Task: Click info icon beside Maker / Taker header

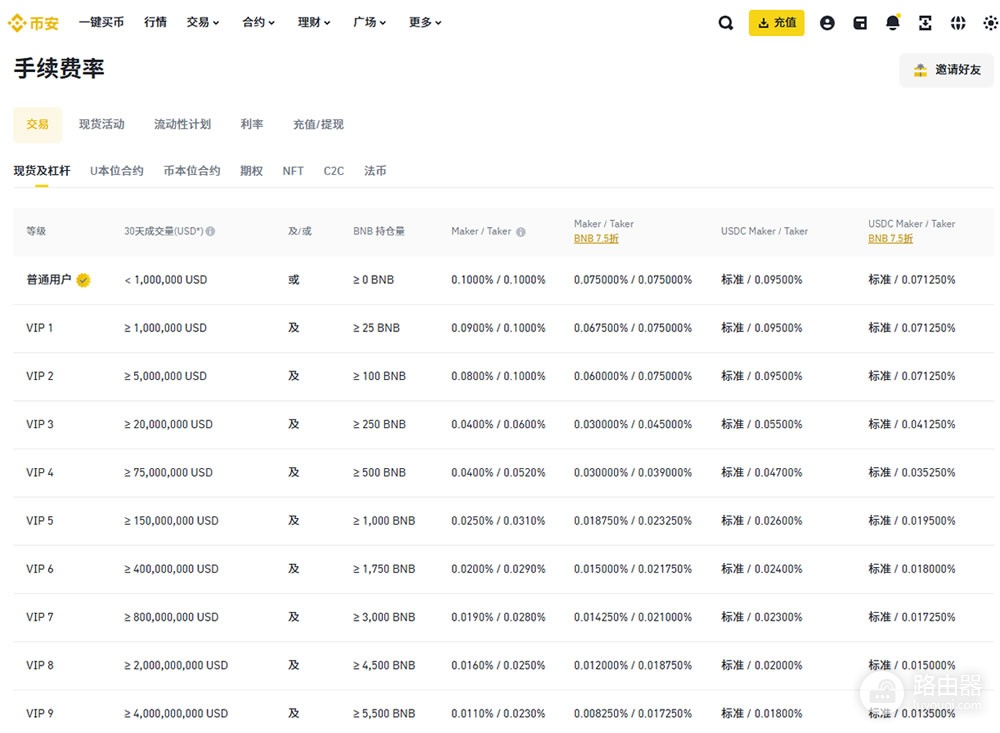Action: click(x=521, y=232)
